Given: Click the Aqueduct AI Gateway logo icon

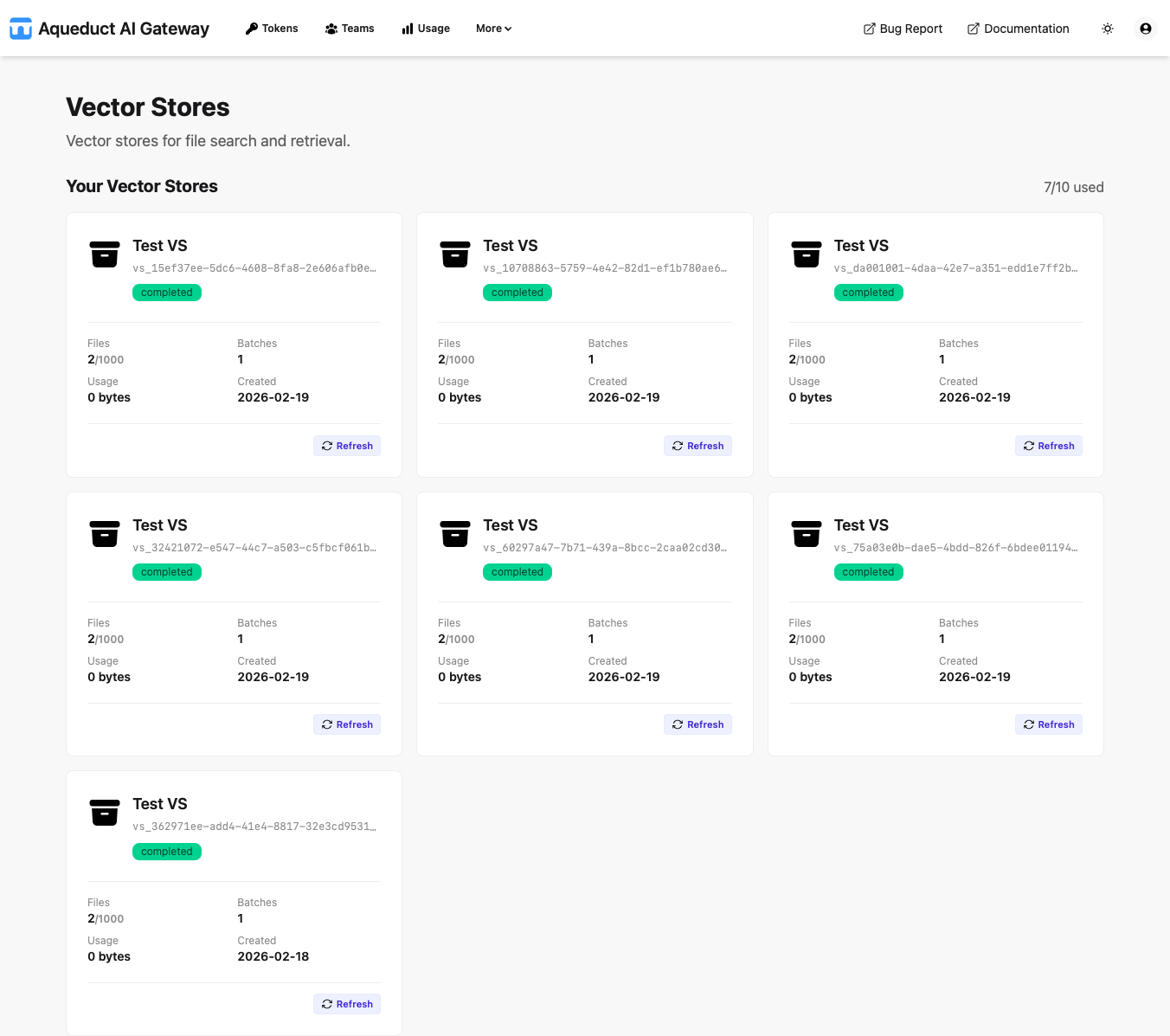Looking at the screenshot, I should click(x=21, y=28).
